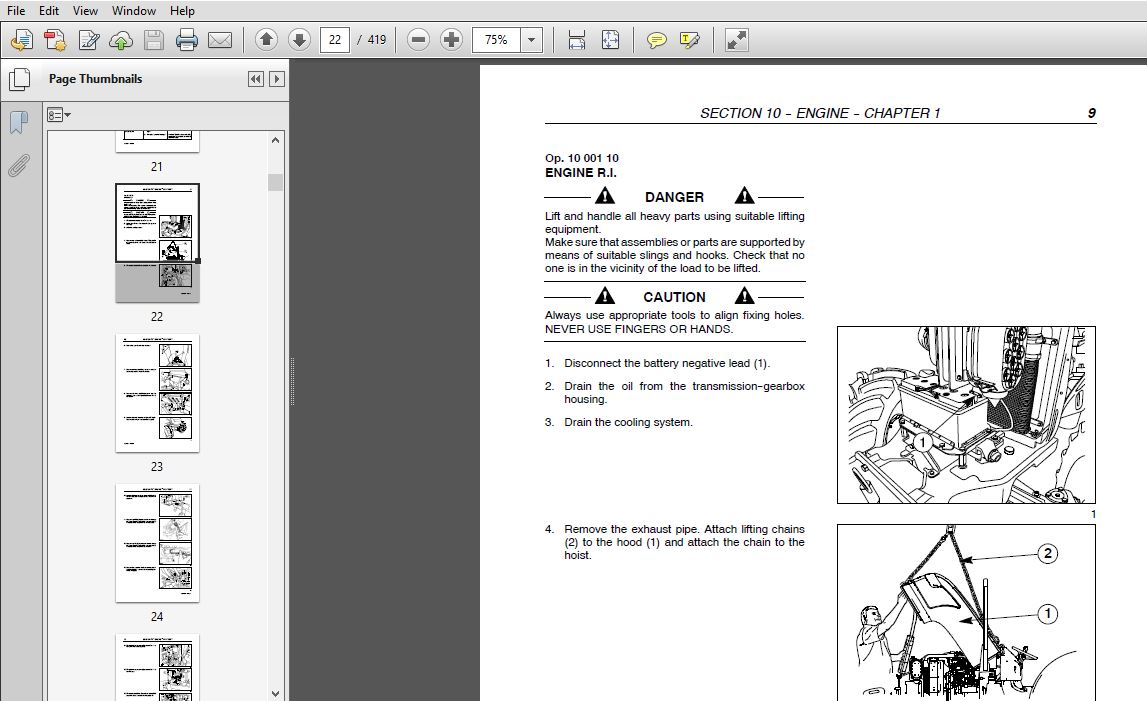Zoom out with the minus button
This screenshot has width=1147, height=701.
tap(418, 40)
